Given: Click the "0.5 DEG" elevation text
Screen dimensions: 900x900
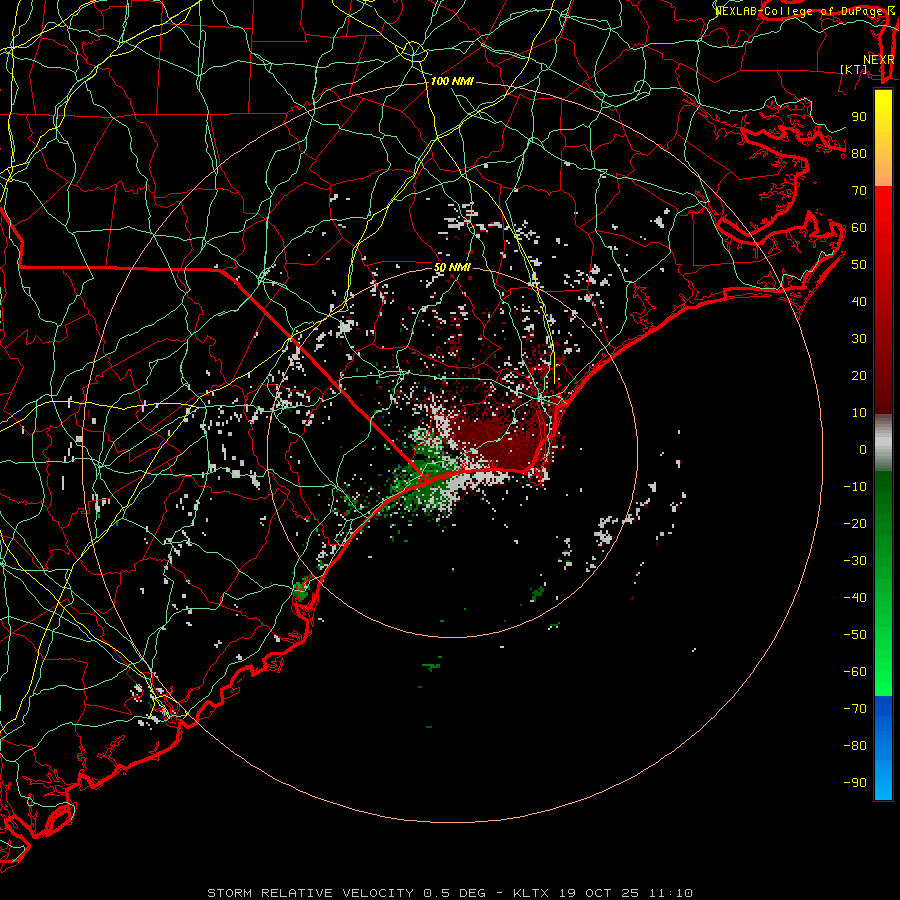Looking at the screenshot, I should (x=455, y=893).
